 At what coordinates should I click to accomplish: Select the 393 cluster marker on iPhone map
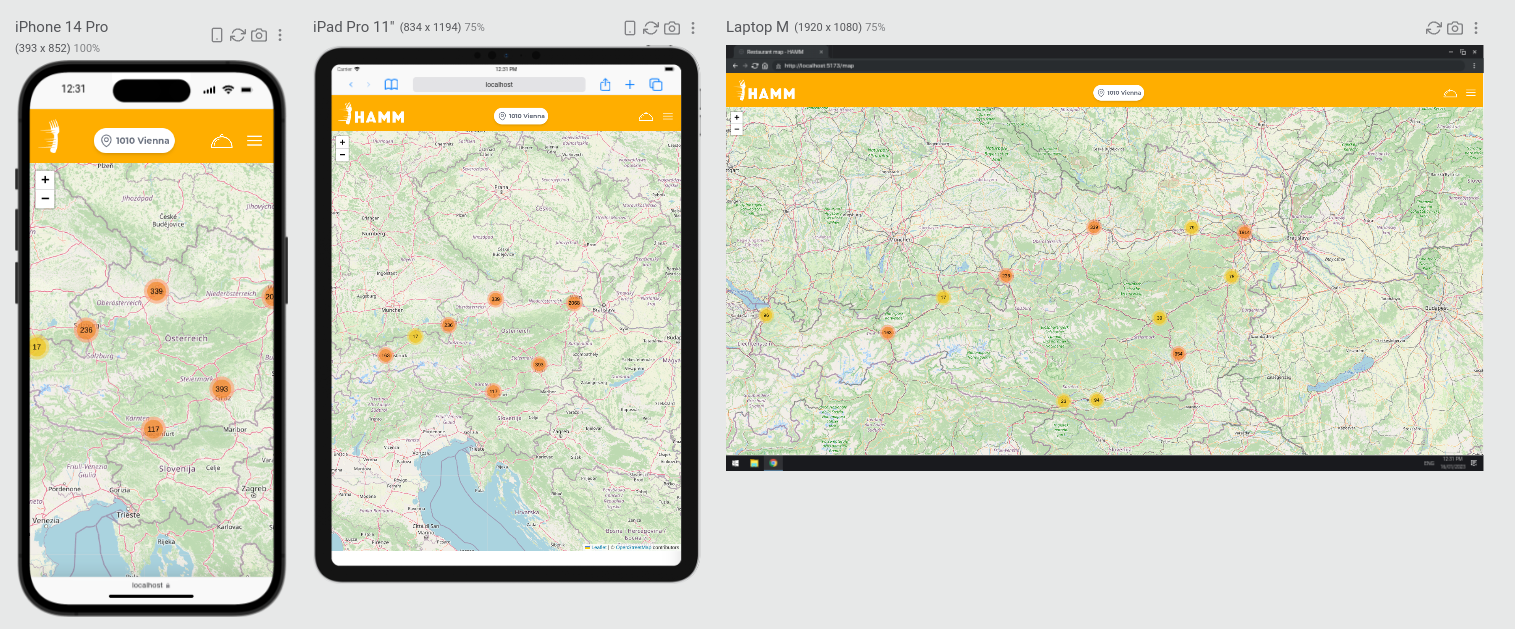[x=222, y=389]
